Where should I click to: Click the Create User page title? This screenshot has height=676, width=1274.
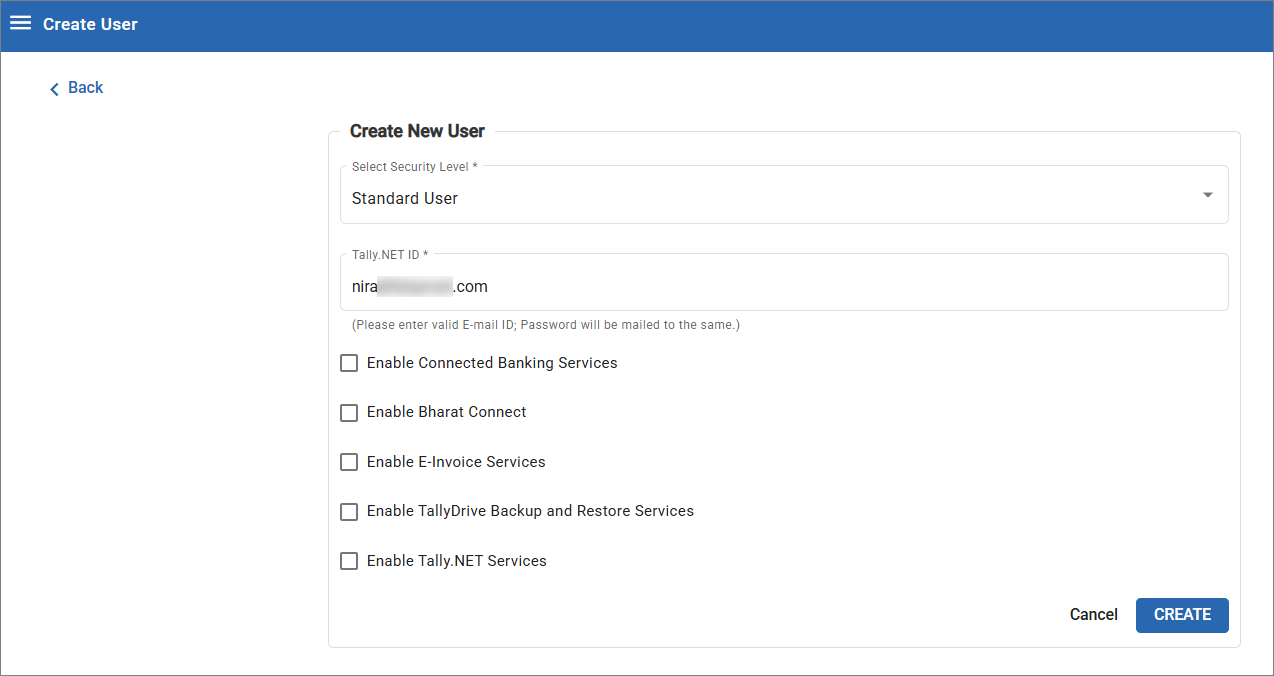(x=90, y=24)
